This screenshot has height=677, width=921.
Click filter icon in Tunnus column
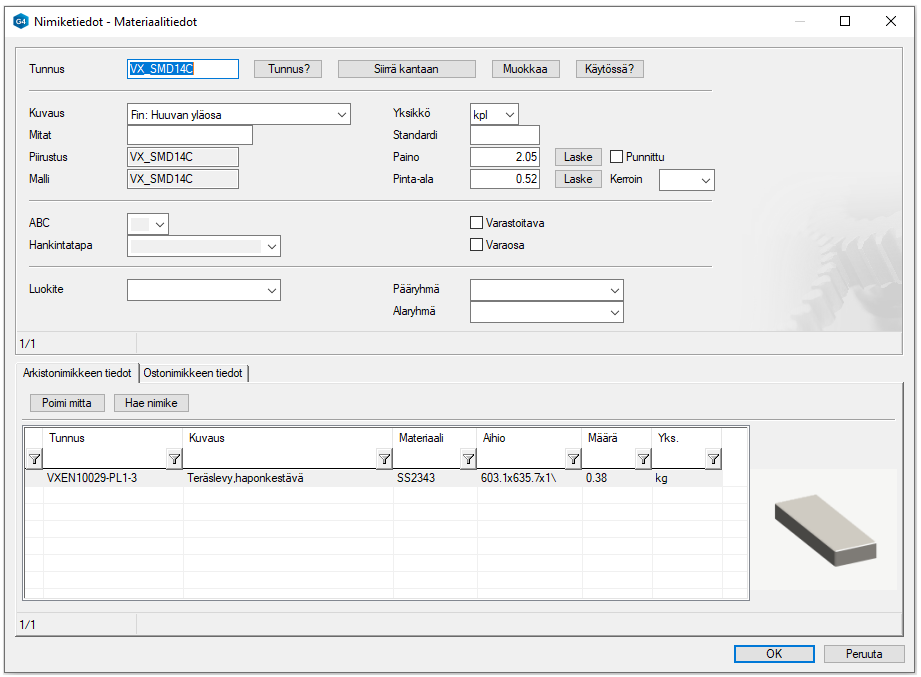click(x=174, y=459)
